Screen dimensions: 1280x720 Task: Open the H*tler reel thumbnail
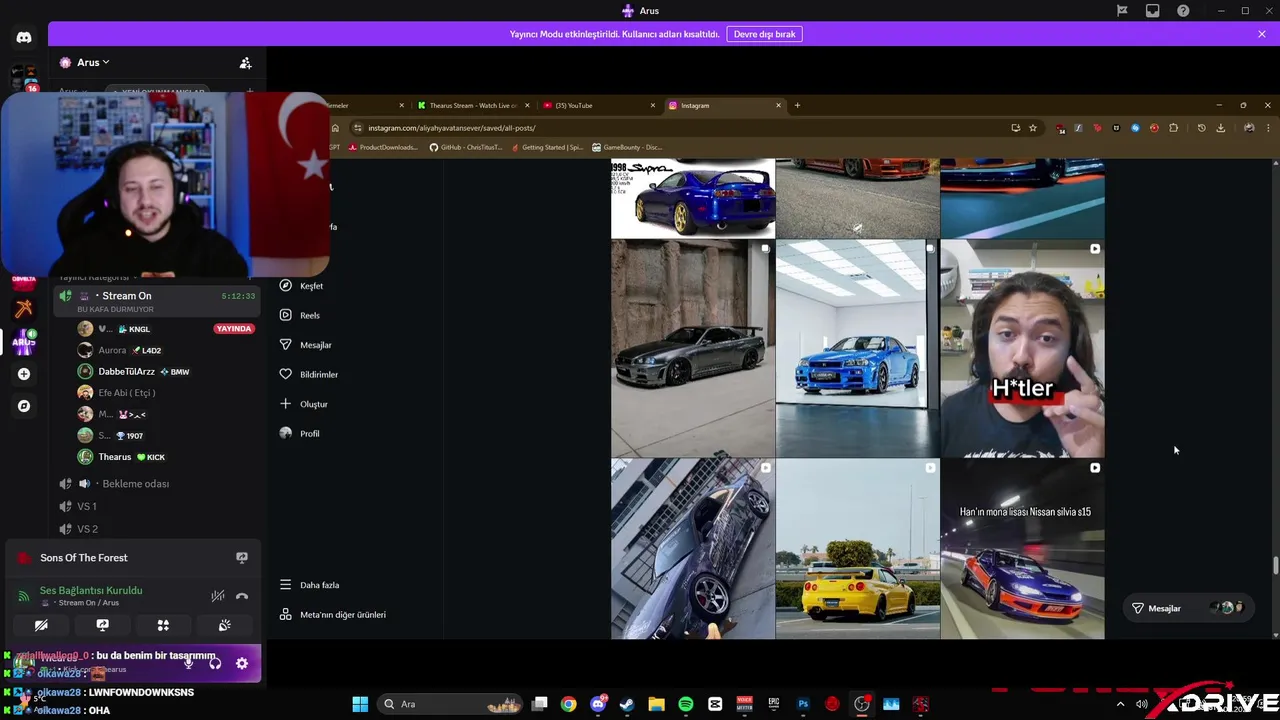pos(1022,348)
